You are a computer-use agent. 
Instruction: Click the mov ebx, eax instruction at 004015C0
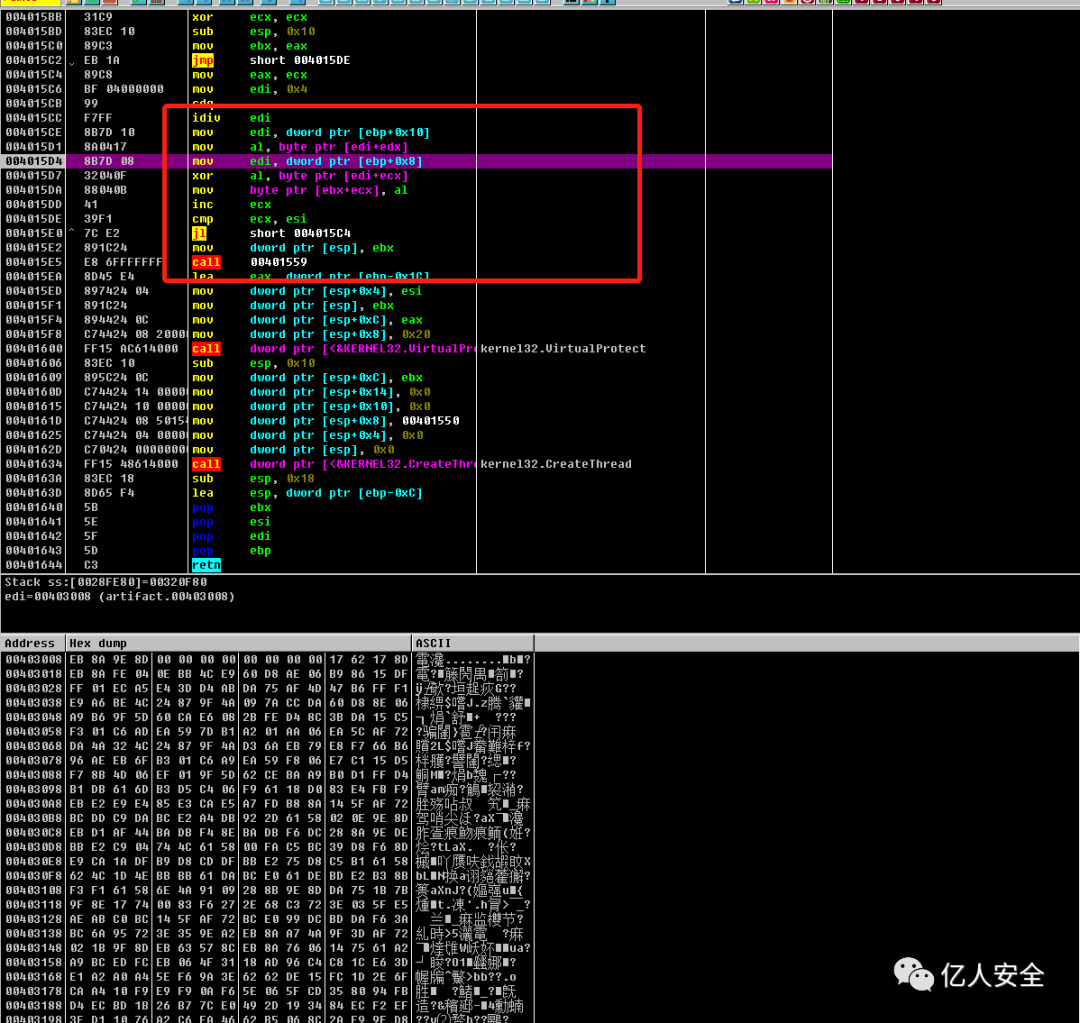tap(249, 46)
